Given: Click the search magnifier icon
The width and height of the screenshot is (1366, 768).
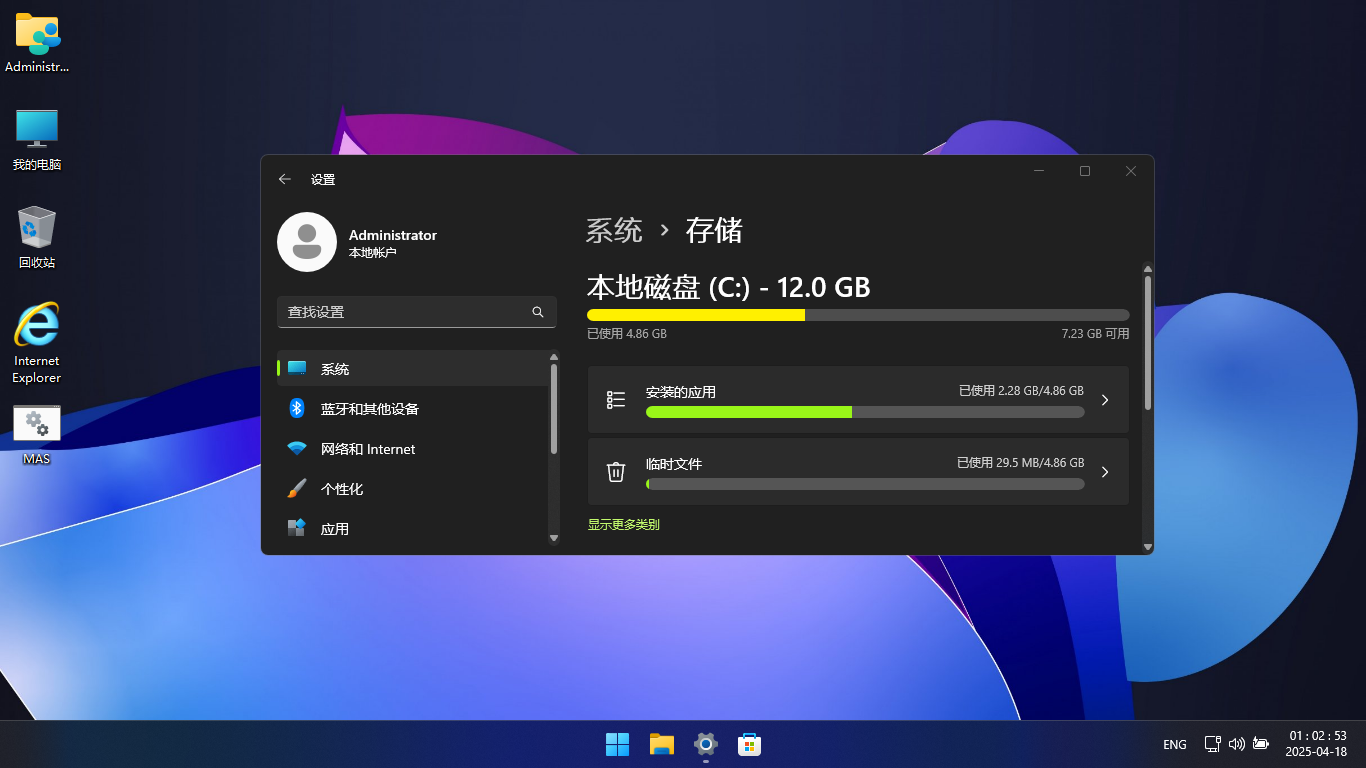Looking at the screenshot, I should [x=538, y=312].
